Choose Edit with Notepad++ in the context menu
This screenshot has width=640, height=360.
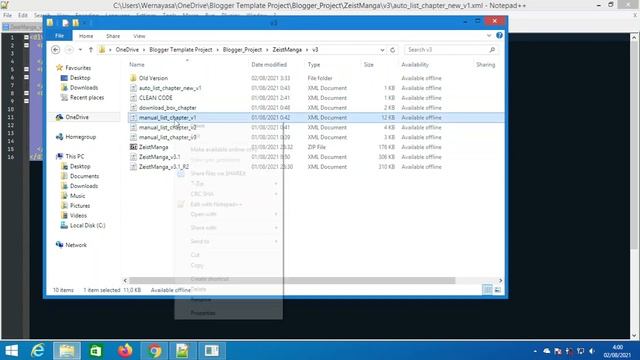point(228,204)
